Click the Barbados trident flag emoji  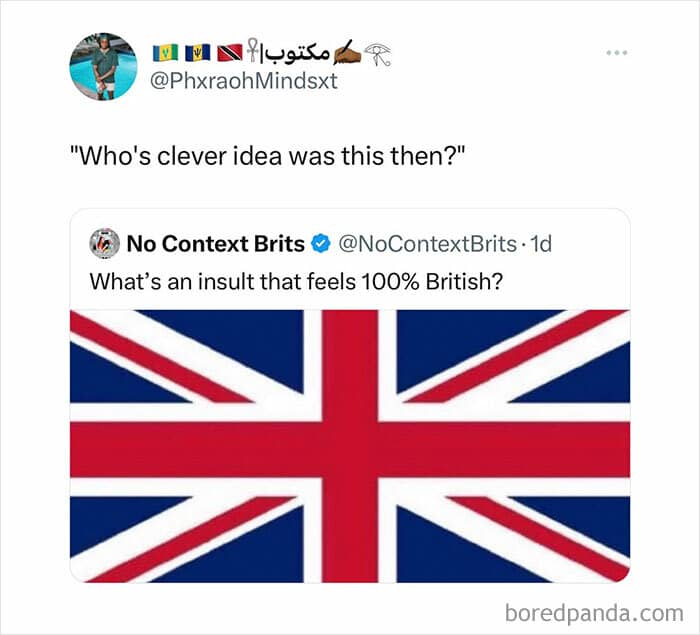(x=195, y=52)
